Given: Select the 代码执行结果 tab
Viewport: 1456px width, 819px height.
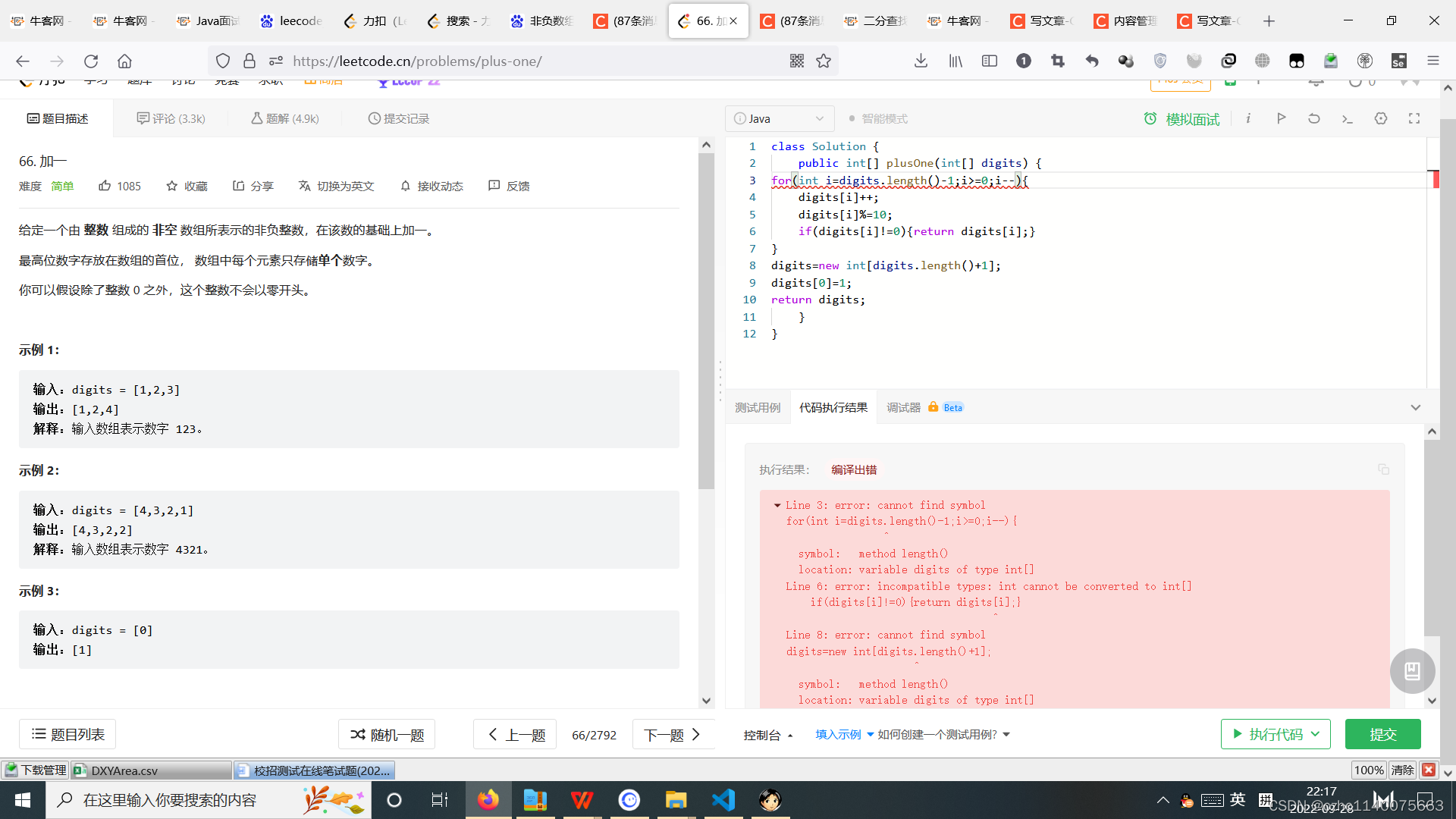Looking at the screenshot, I should [x=833, y=408].
